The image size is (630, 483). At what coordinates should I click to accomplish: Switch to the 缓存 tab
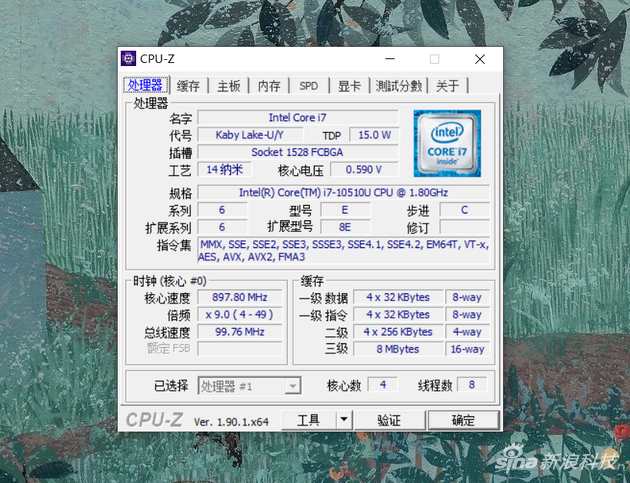click(188, 86)
